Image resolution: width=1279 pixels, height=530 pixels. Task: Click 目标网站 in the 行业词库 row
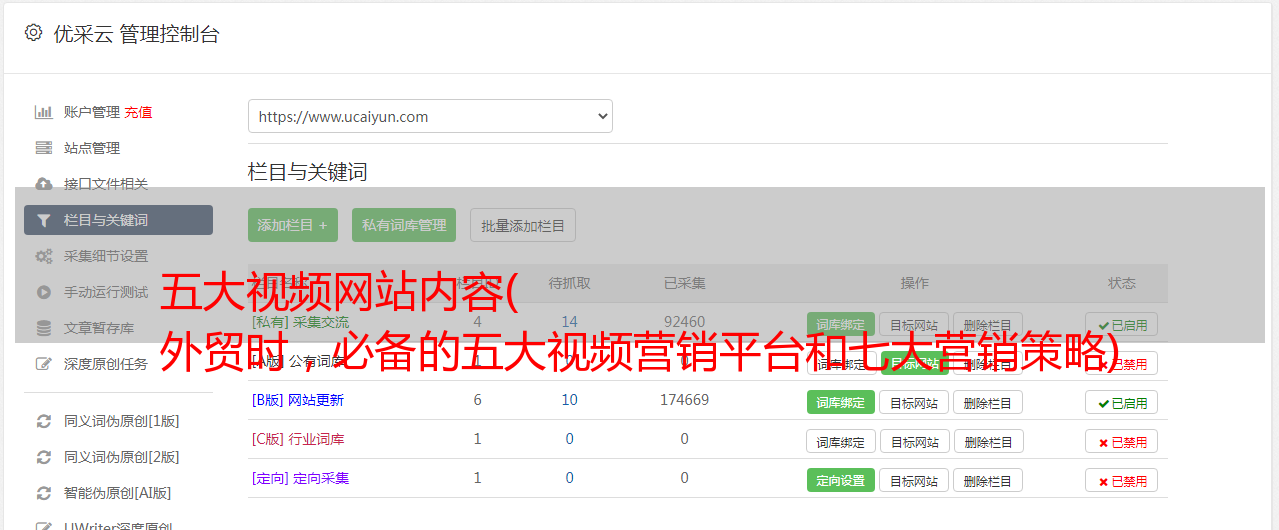914,441
